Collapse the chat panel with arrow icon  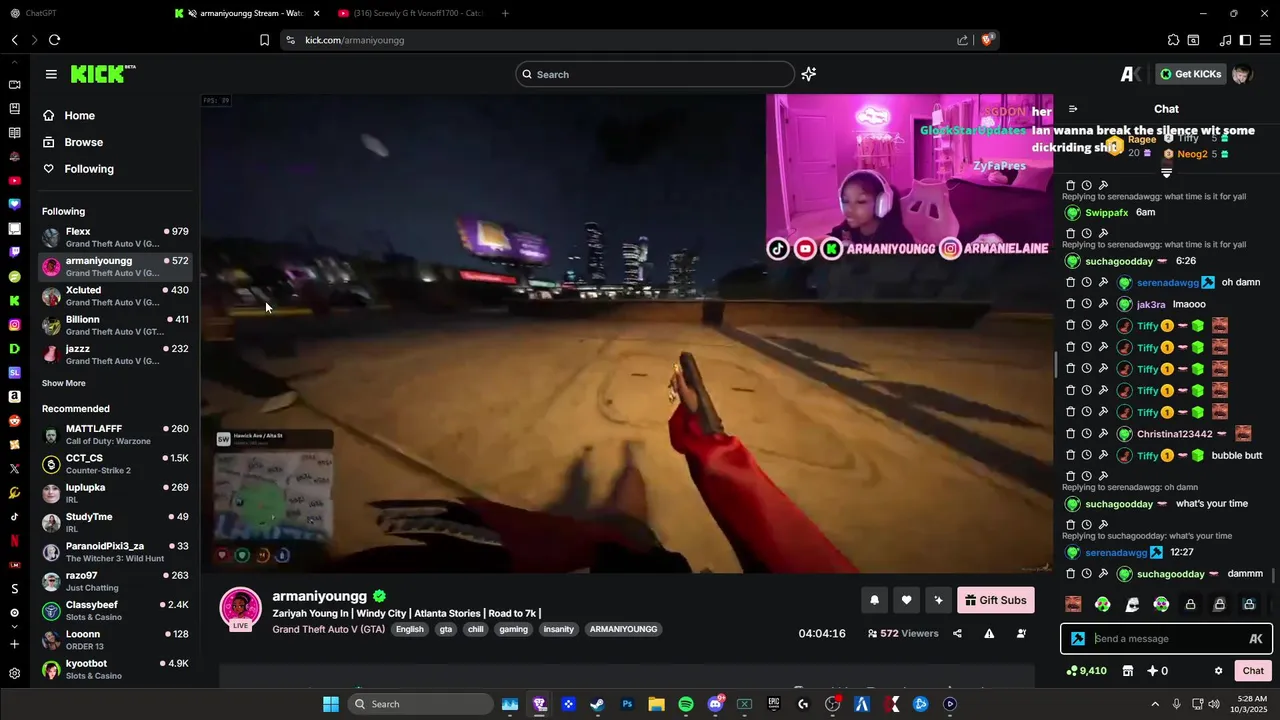[1073, 109]
